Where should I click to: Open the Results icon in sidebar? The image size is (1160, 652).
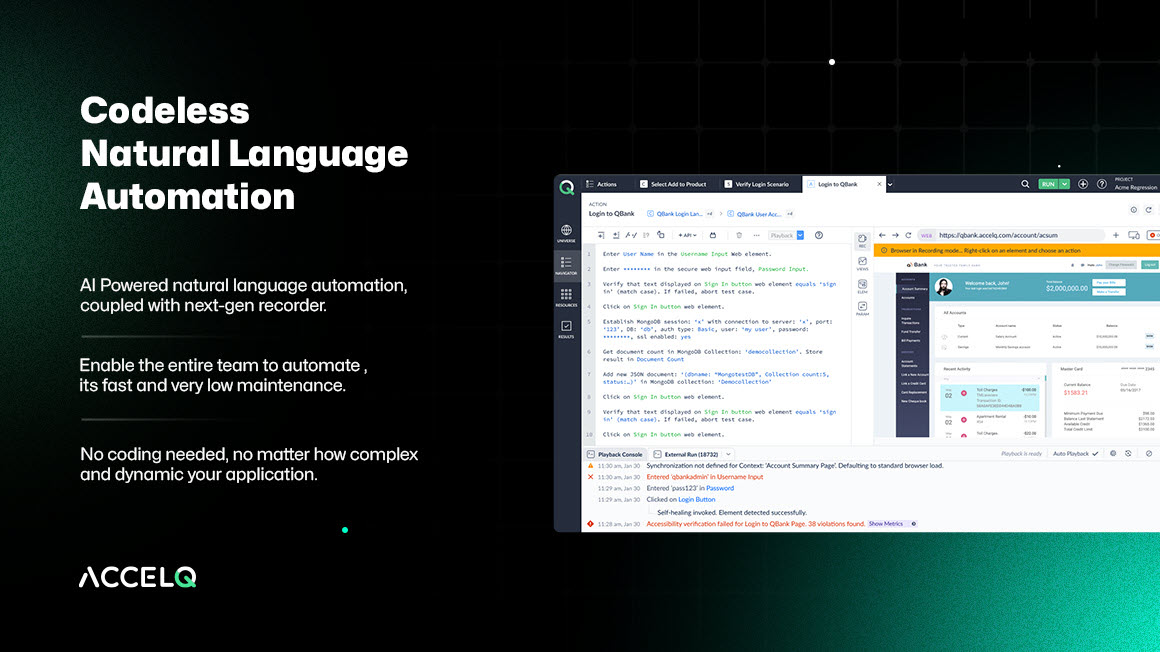567,325
